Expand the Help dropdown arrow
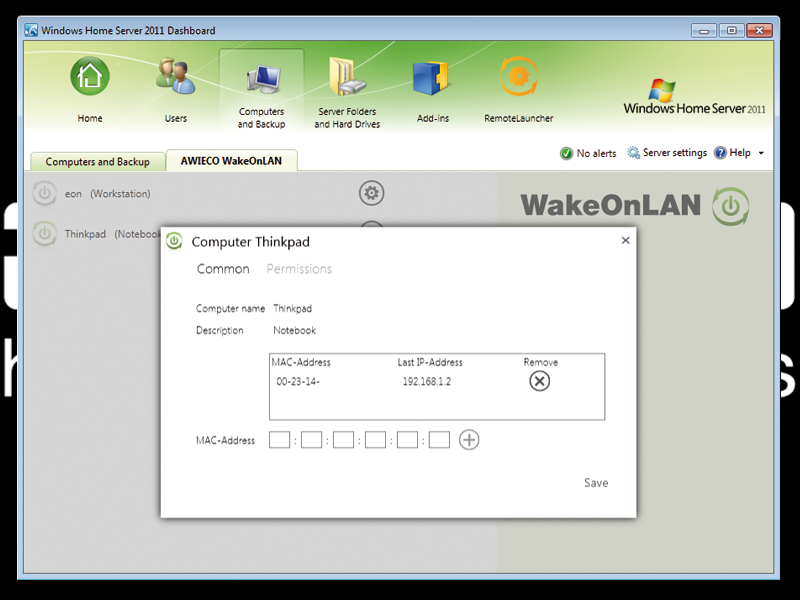The width and height of the screenshot is (800, 600). pos(761,153)
